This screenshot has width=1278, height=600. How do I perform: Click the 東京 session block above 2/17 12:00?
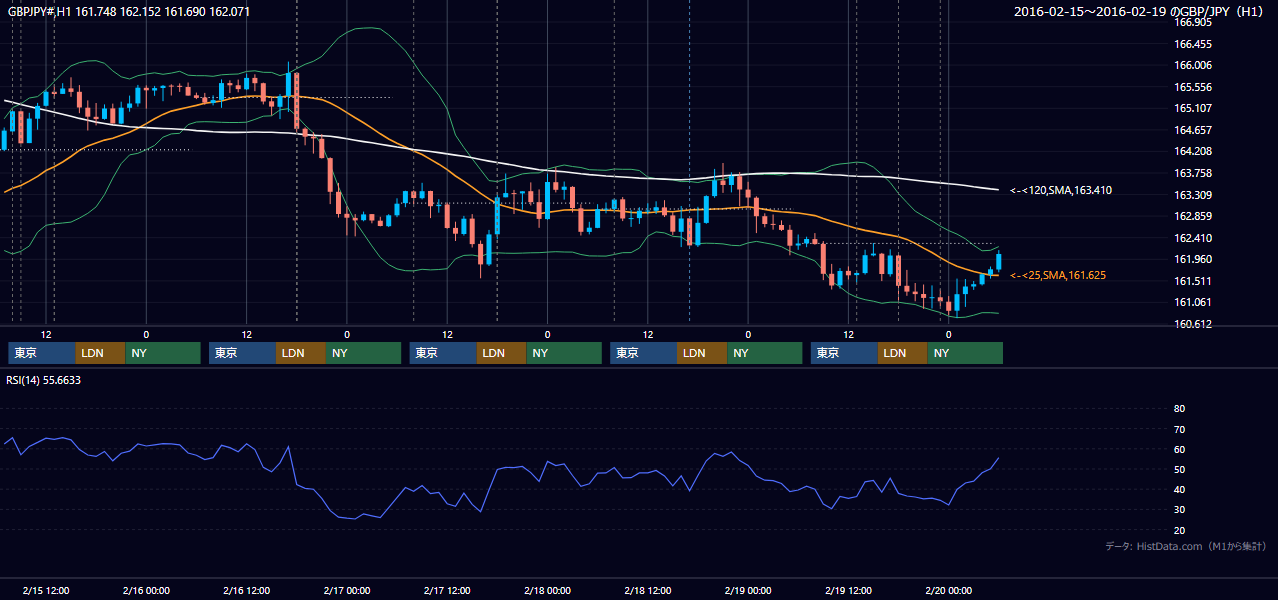click(x=444, y=353)
